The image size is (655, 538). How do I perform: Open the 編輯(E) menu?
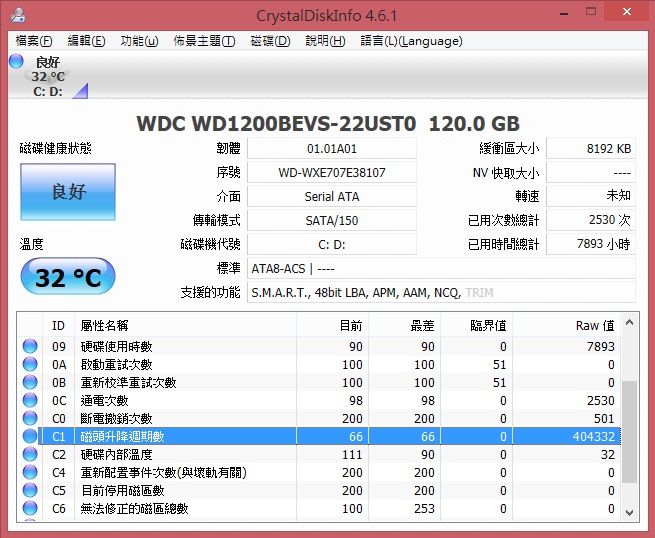tap(86, 41)
